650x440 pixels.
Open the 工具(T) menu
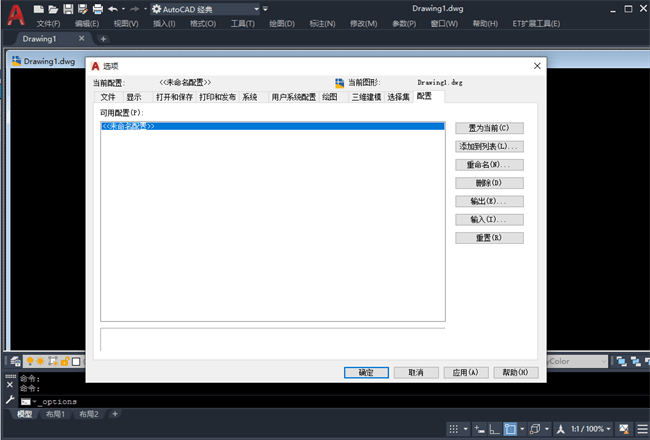click(x=243, y=24)
